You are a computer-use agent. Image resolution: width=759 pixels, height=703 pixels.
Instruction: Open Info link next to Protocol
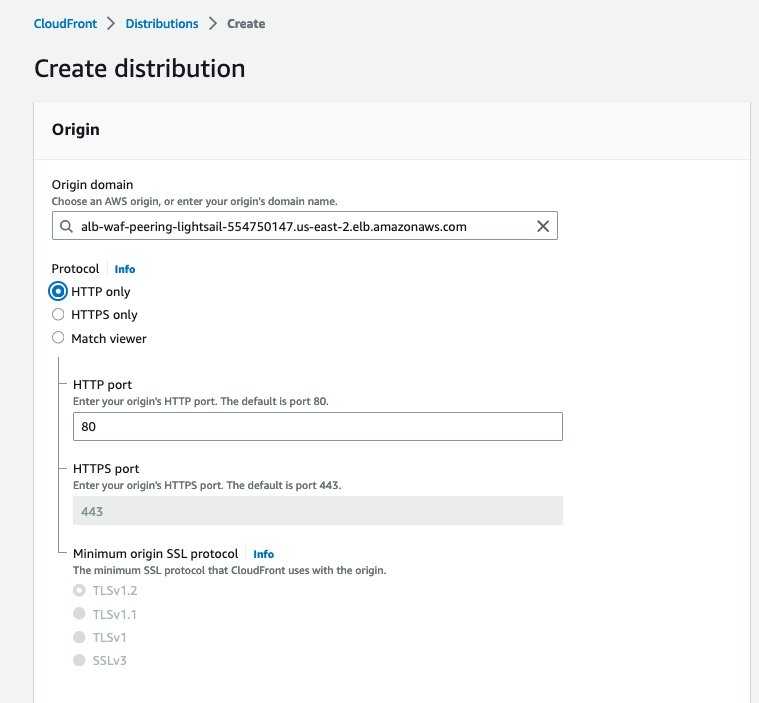pyautogui.click(x=124, y=269)
